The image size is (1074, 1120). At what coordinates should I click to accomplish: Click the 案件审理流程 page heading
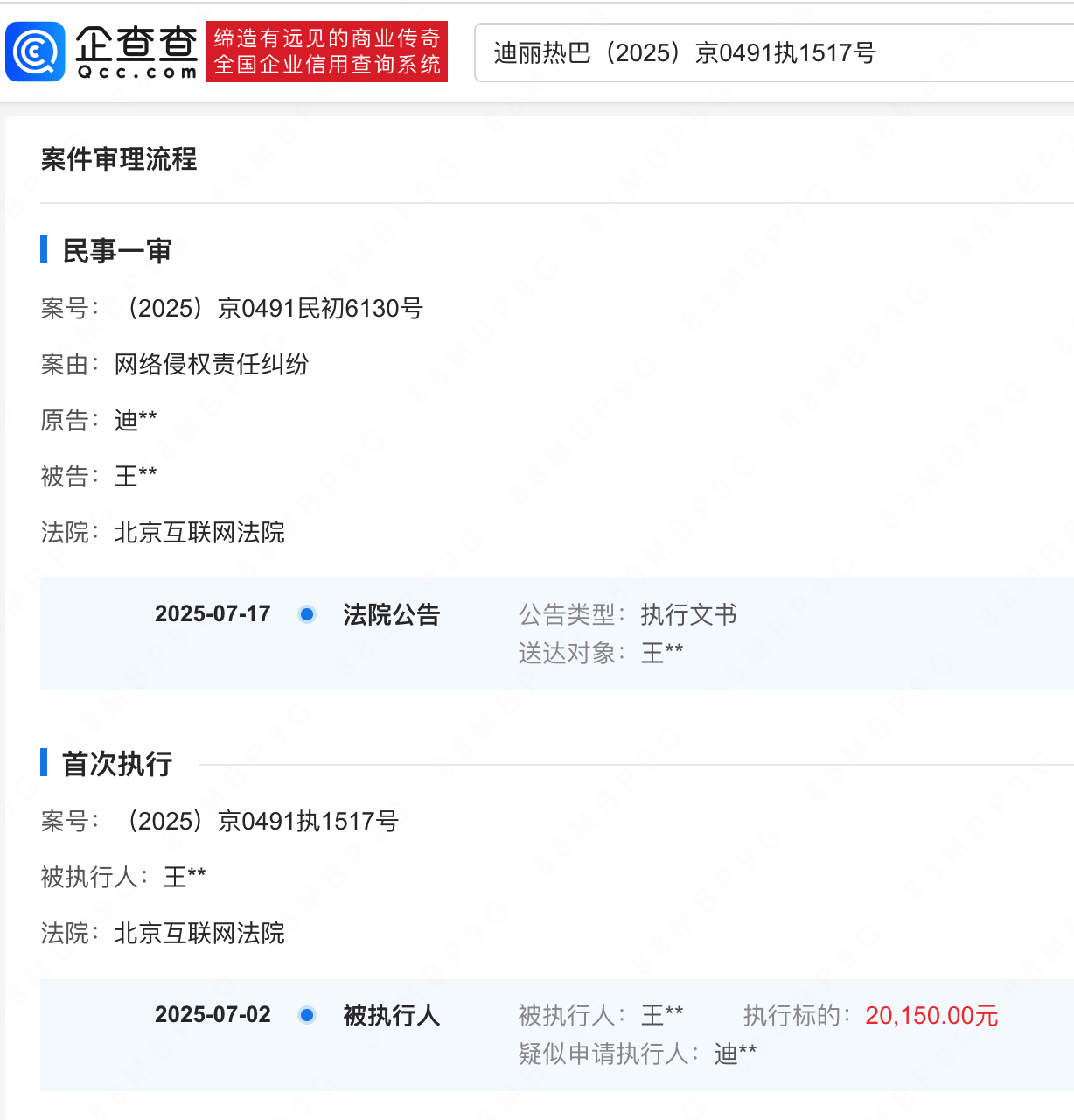119,159
